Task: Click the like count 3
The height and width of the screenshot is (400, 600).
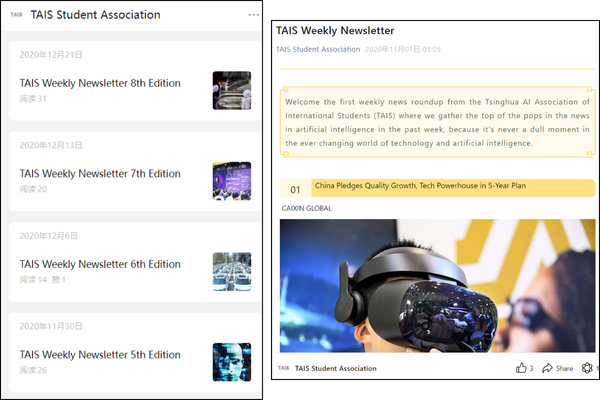Action: pyautogui.click(x=531, y=368)
